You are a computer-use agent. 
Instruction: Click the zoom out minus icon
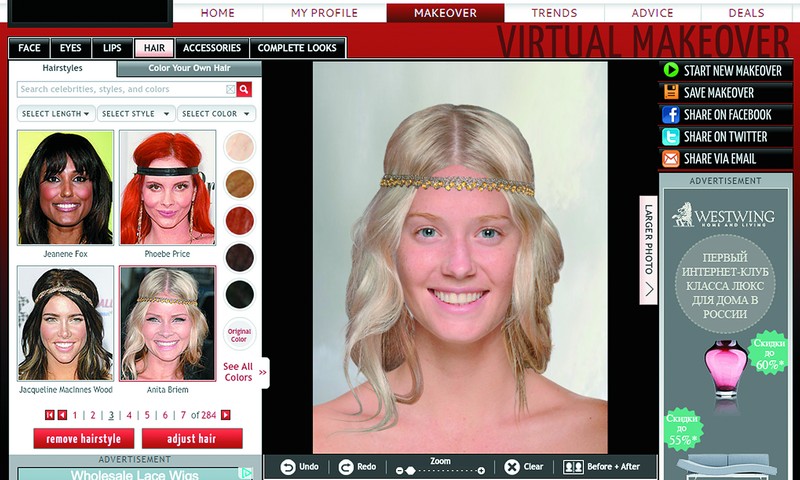coord(399,471)
